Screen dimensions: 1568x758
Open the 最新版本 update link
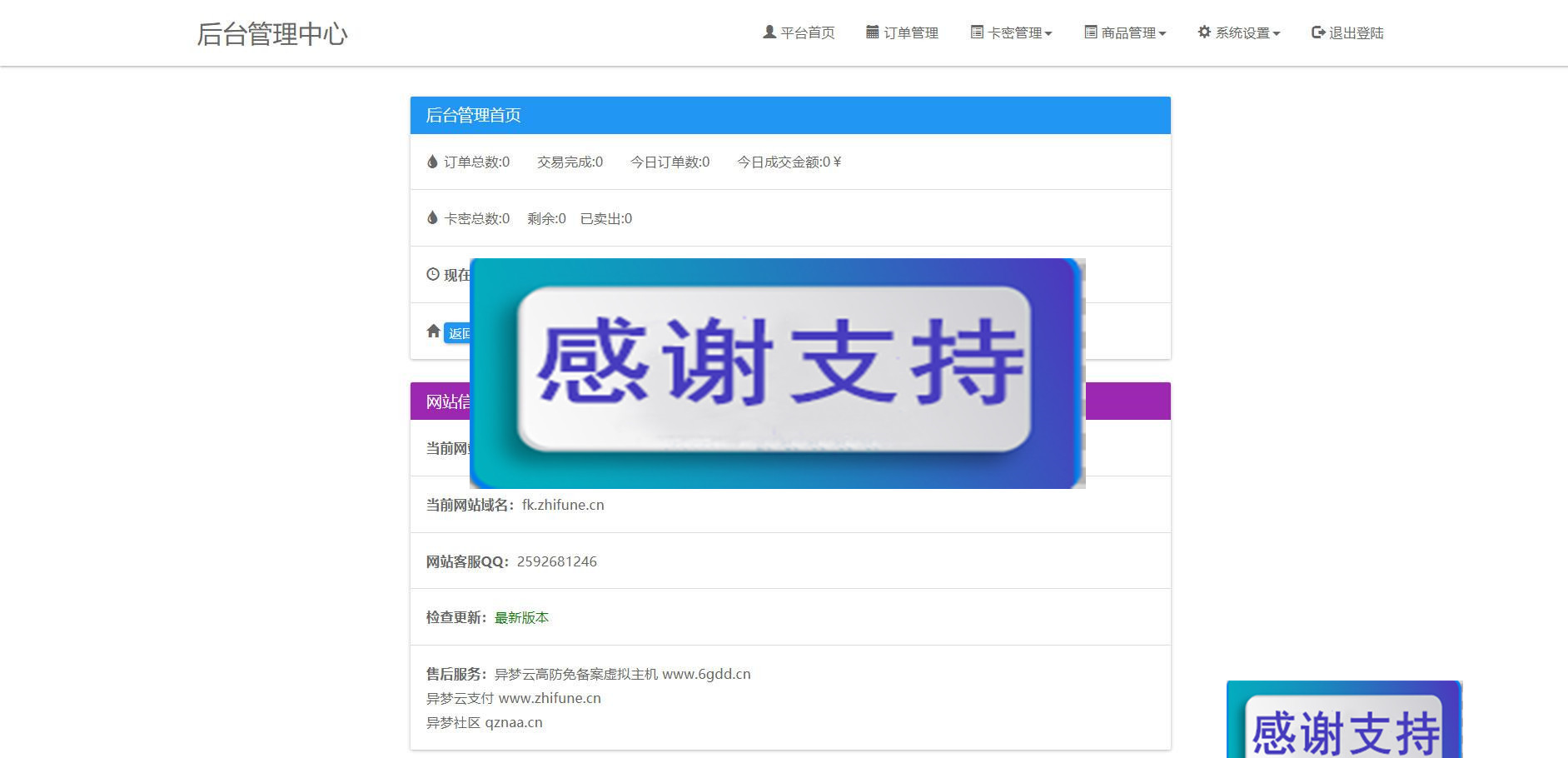pos(520,617)
